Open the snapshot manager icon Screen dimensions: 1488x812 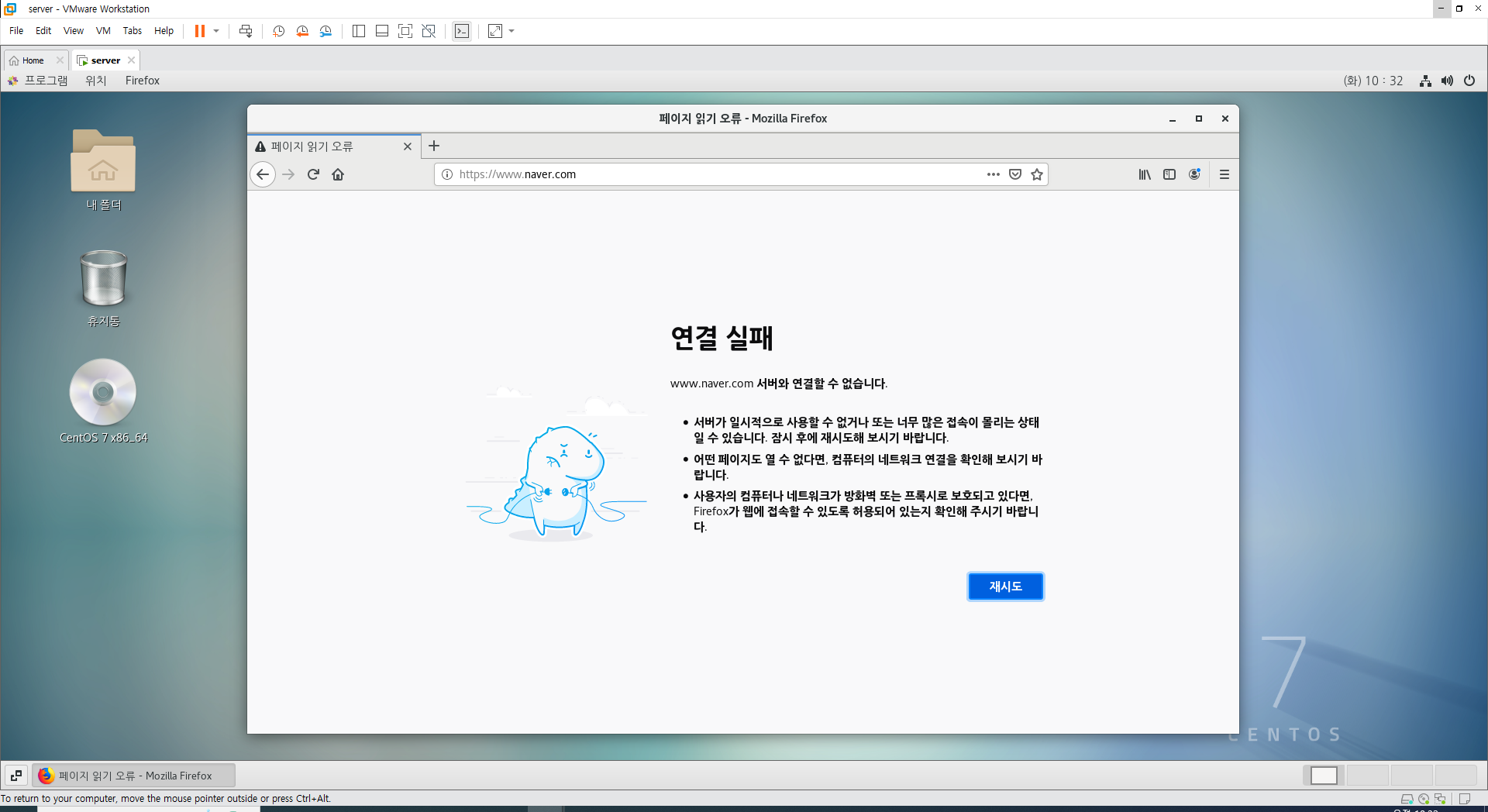point(325,31)
